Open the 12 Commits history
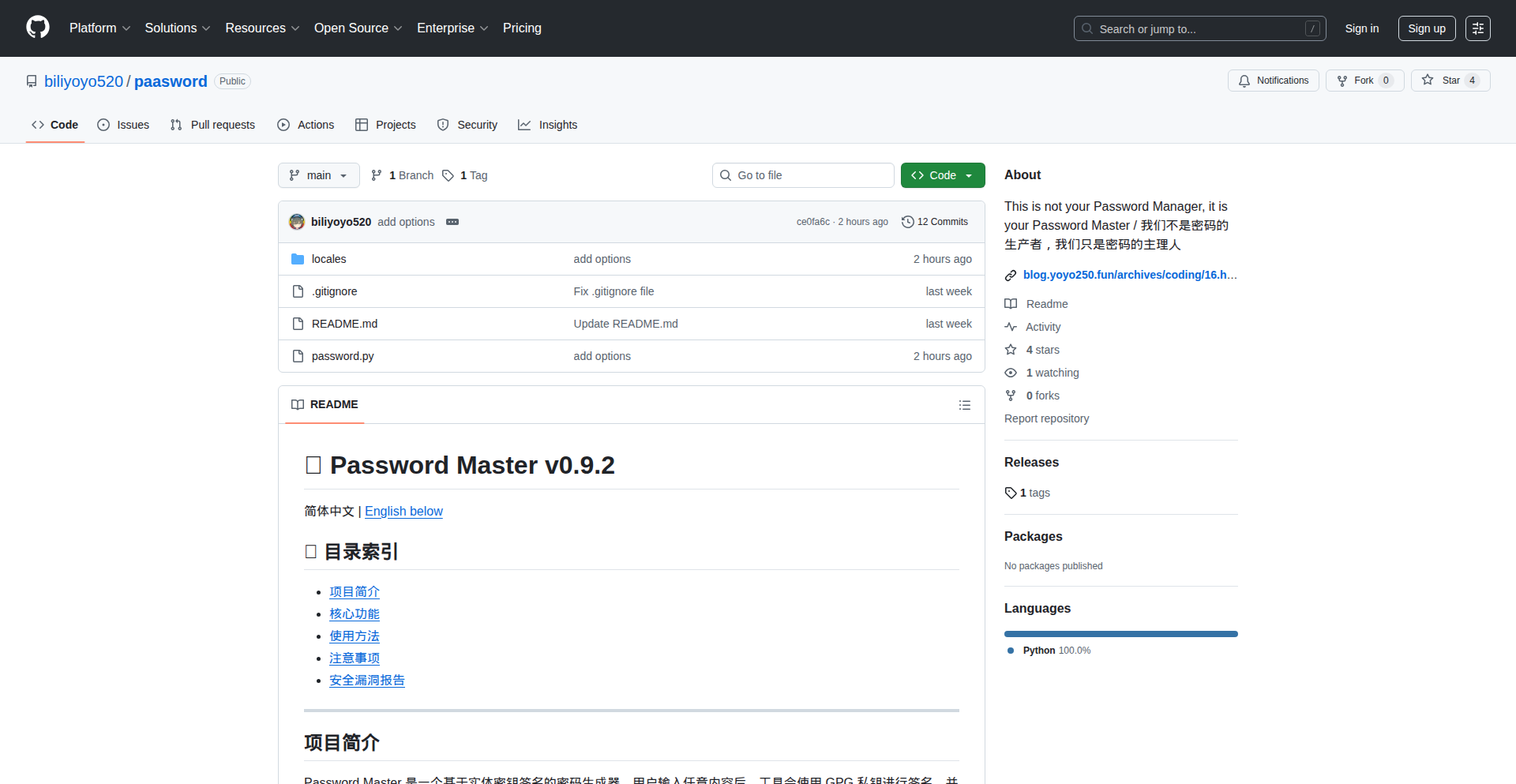The width and height of the screenshot is (1516, 784). coord(935,222)
